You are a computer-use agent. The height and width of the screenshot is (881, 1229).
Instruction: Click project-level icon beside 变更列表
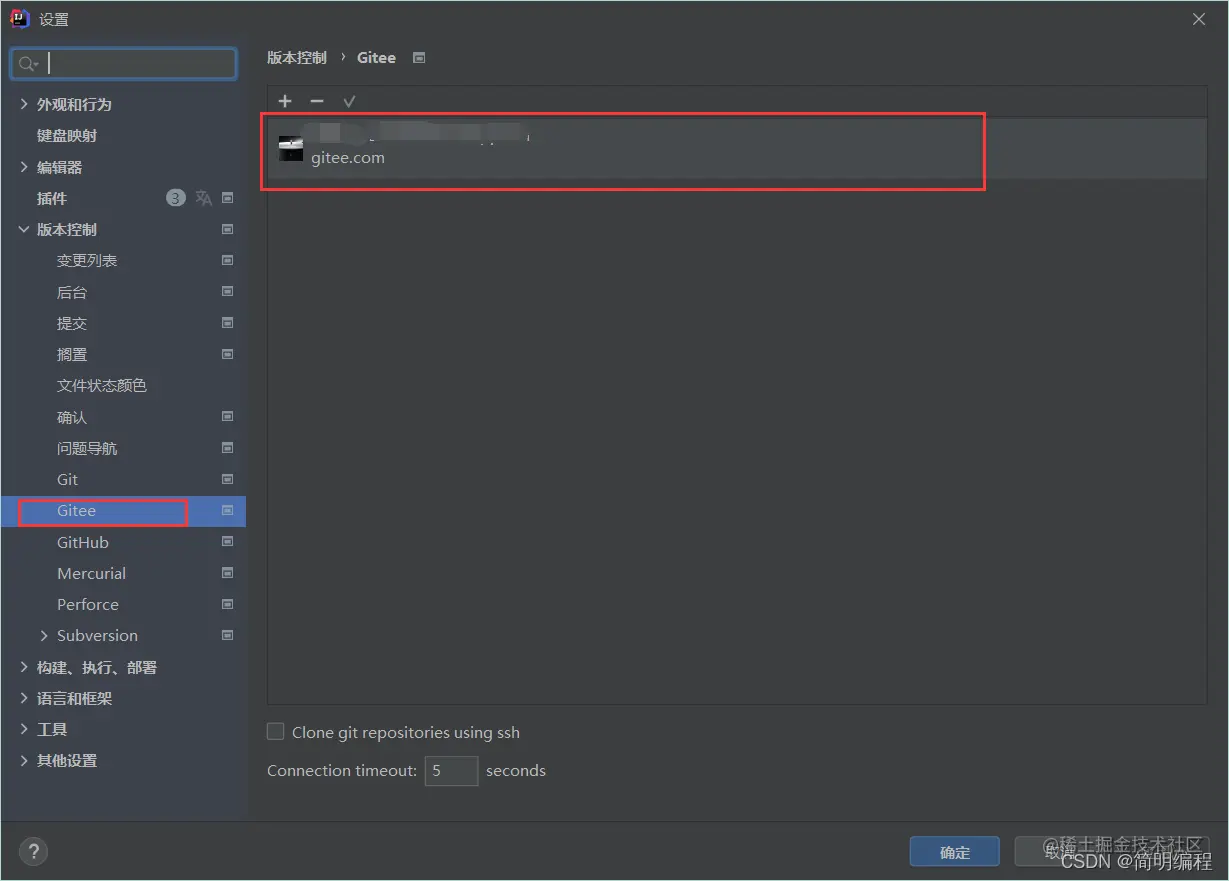click(228, 260)
